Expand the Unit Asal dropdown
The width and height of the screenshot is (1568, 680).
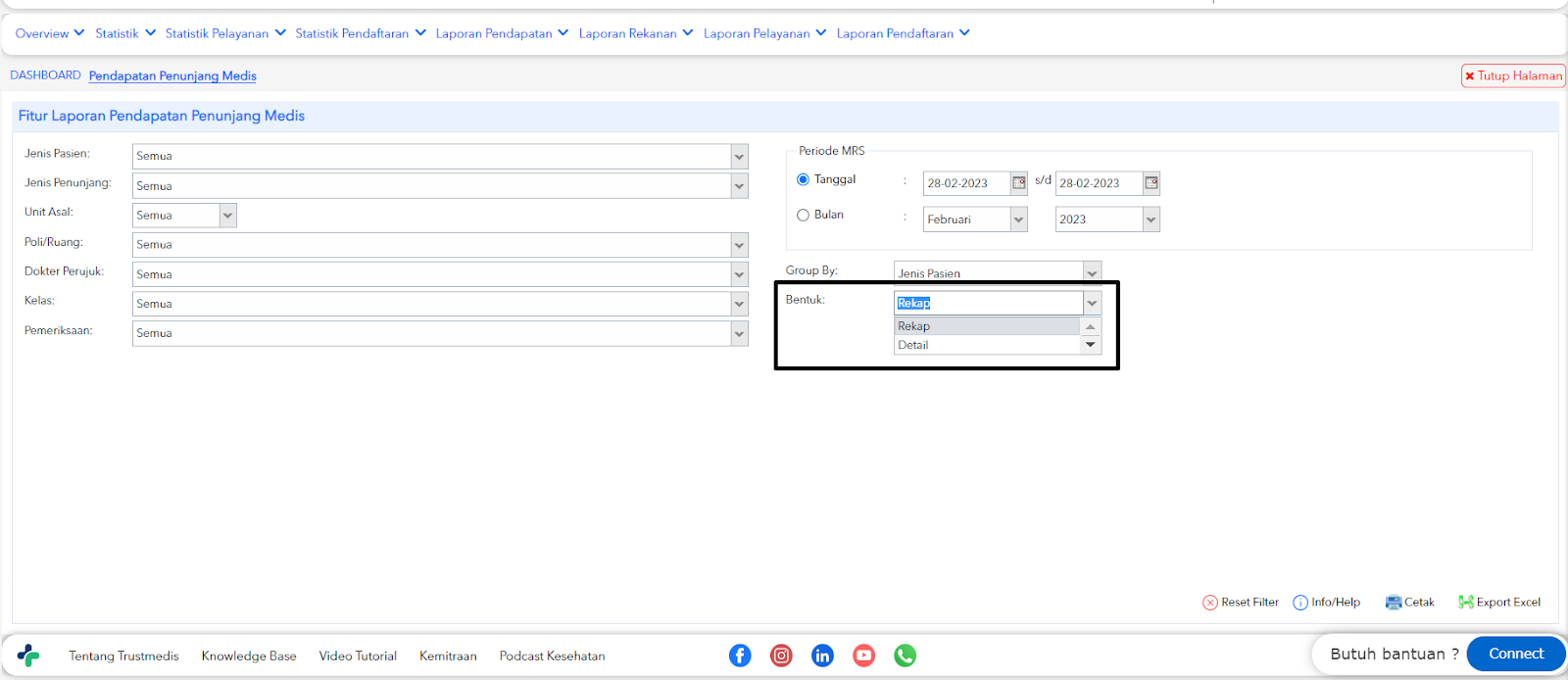tap(228, 216)
